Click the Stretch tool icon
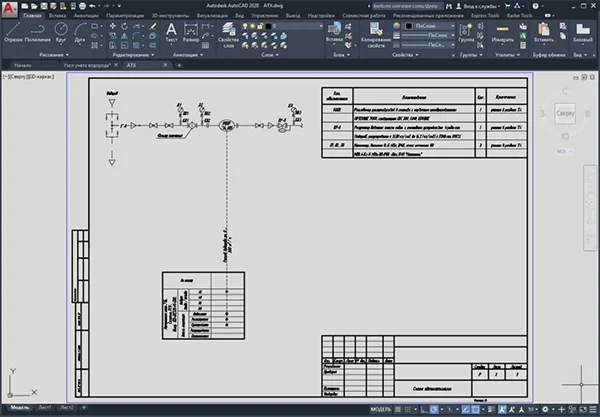 (113, 46)
